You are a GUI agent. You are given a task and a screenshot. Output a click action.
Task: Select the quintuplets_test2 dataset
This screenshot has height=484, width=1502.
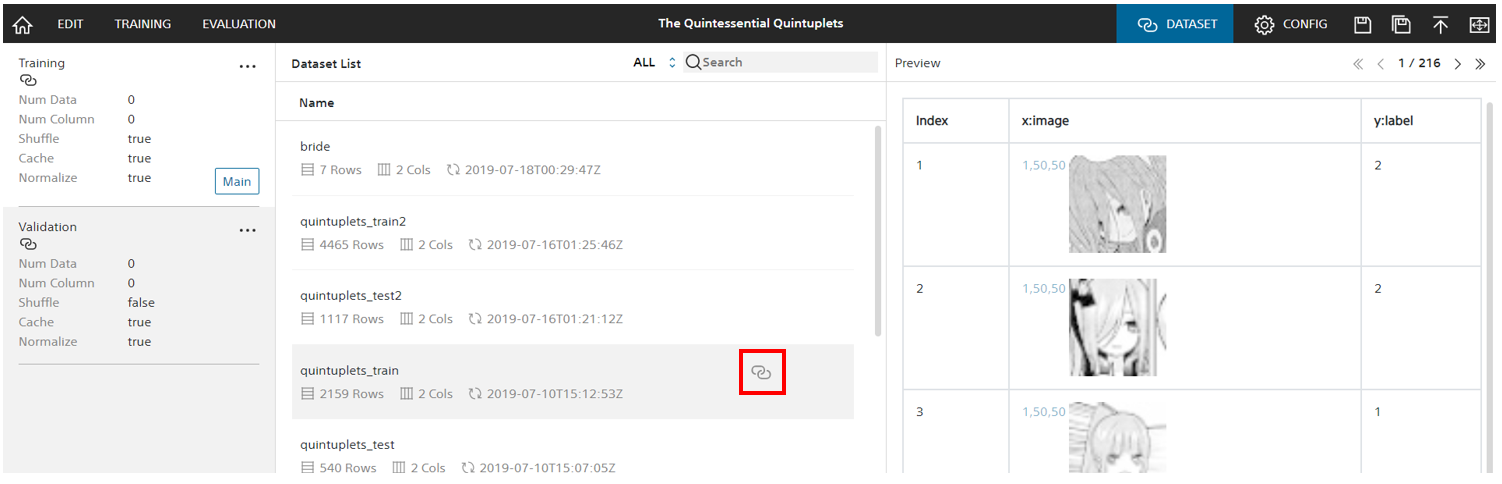pyautogui.click(x=572, y=307)
